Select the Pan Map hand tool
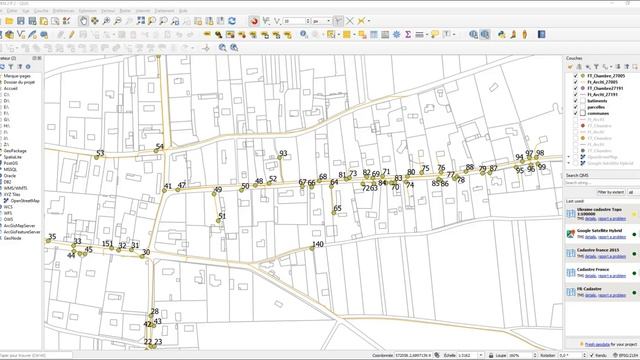 tap(83, 21)
